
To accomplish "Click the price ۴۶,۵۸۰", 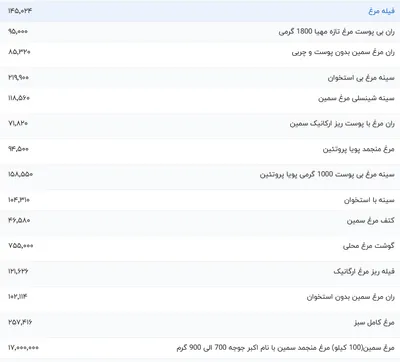I will coord(19,220).
